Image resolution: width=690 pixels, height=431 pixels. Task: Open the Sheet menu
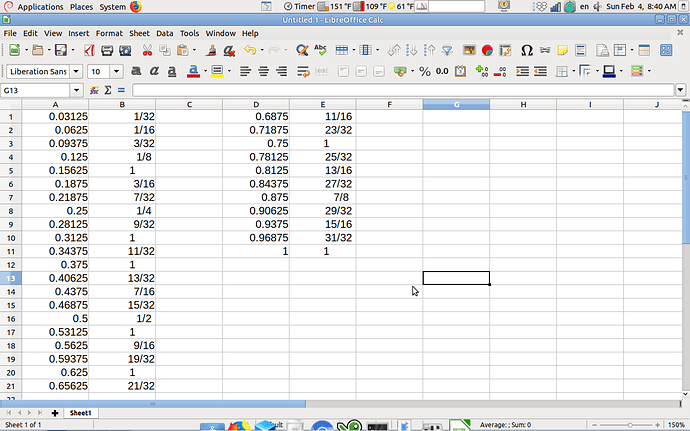(139, 33)
